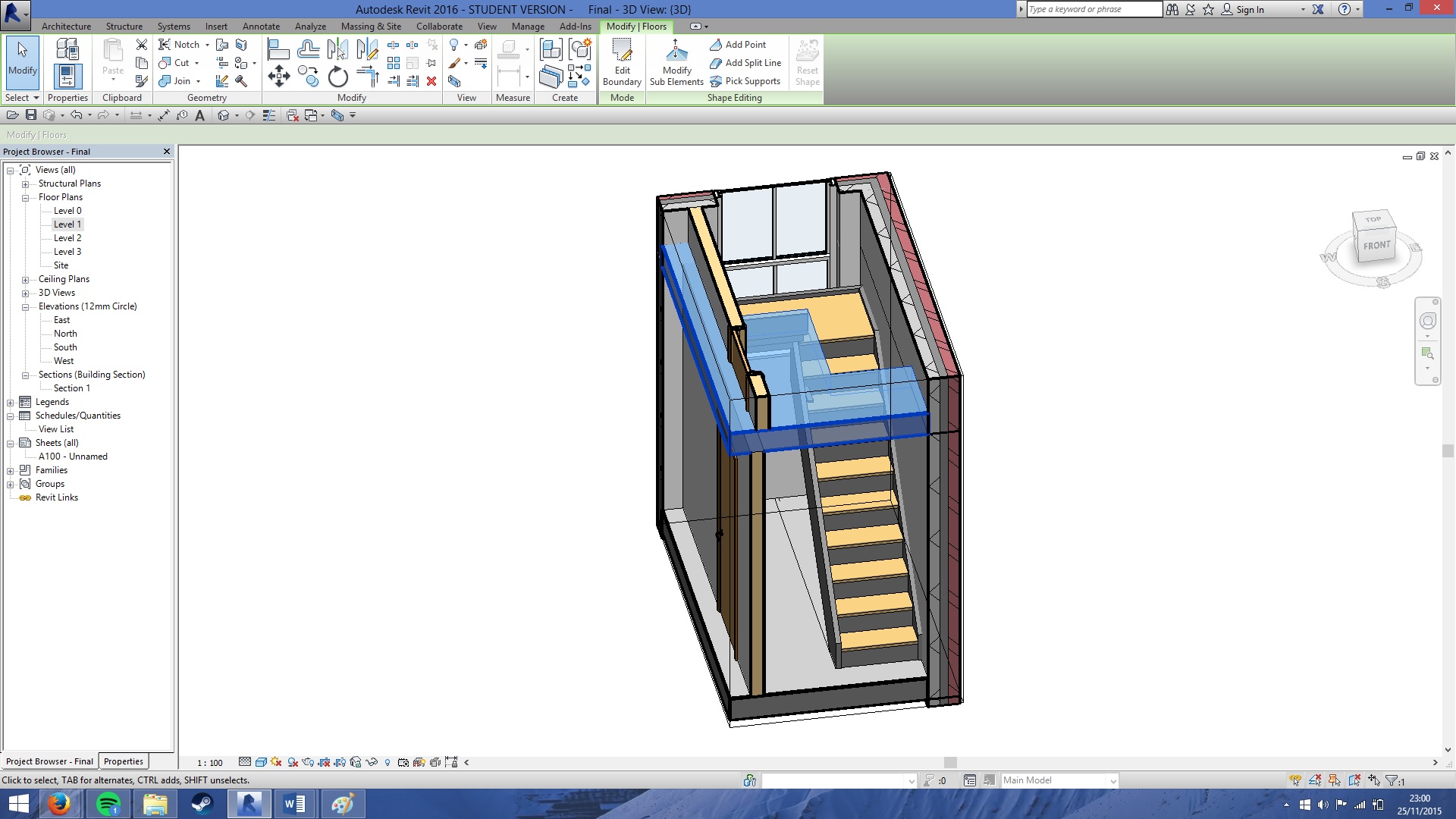
Task: Collapse the Floor Plans tree node
Action: point(25,198)
